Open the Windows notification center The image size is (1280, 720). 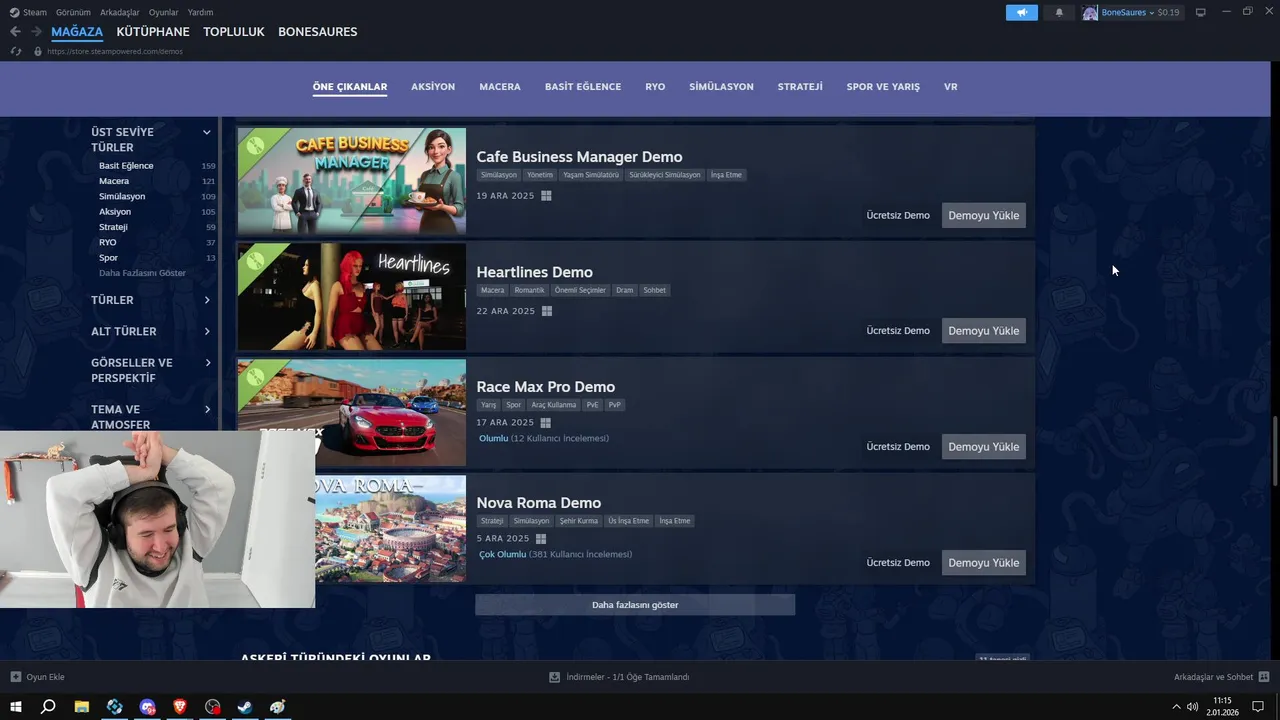tap(1258, 707)
